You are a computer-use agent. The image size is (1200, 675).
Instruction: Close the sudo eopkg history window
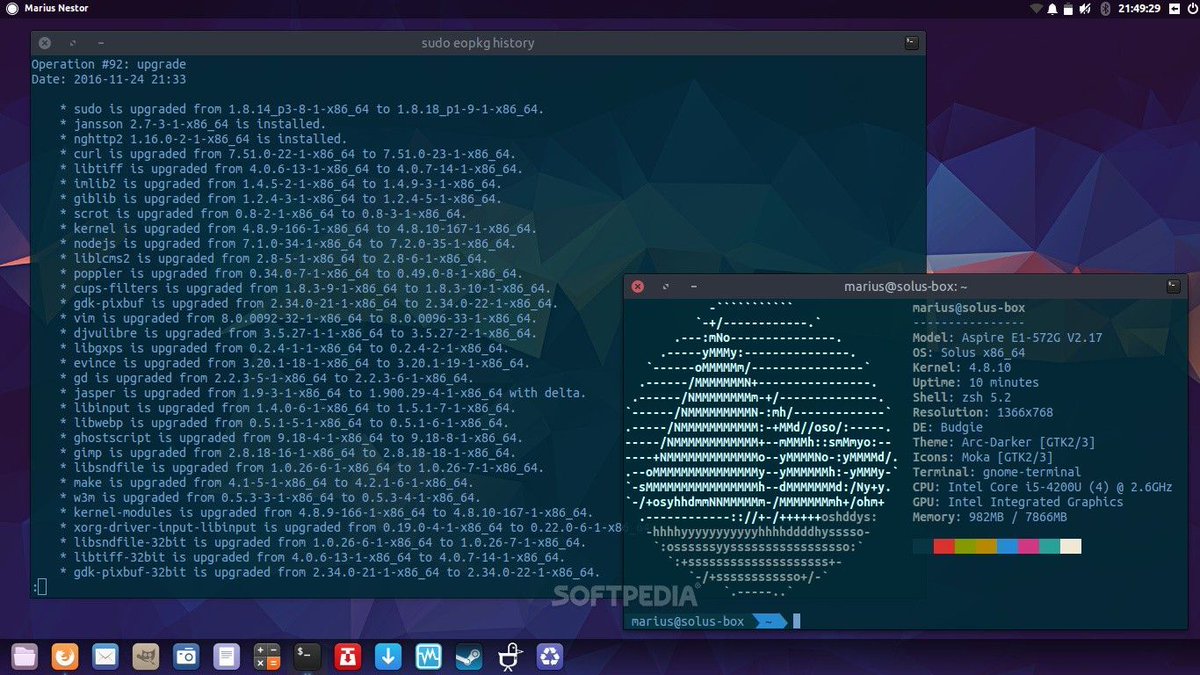[x=45, y=43]
